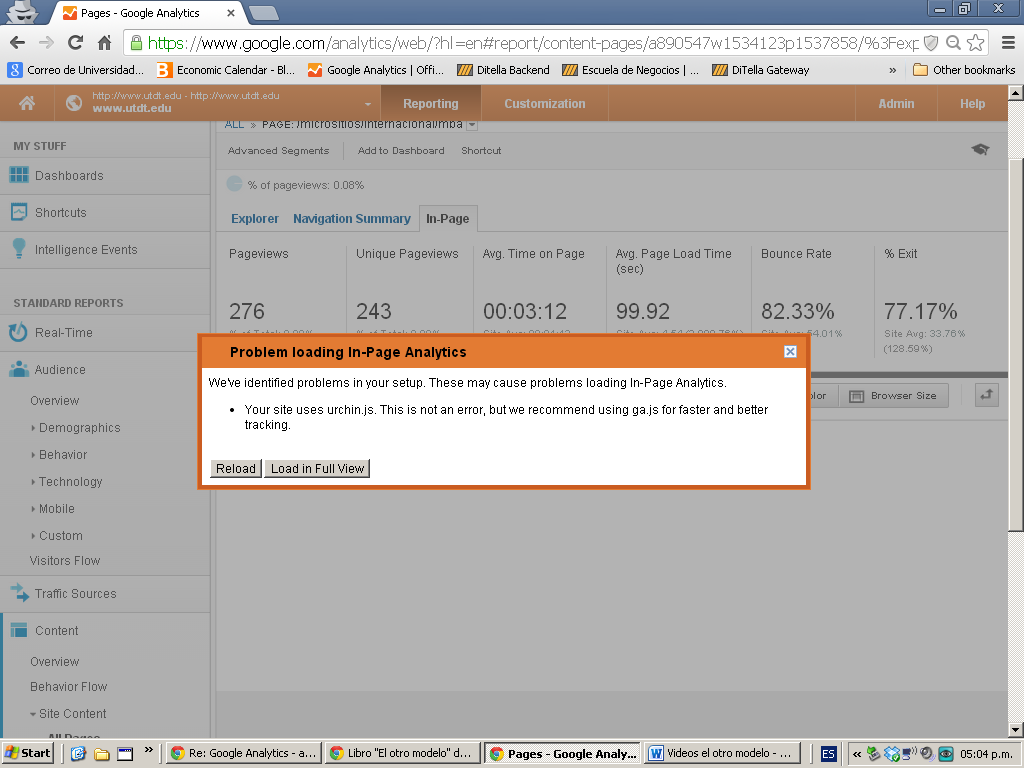The width and height of the screenshot is (1024, 768).
Task: Go to the Analytics home icon
Action: coord(27,103)
